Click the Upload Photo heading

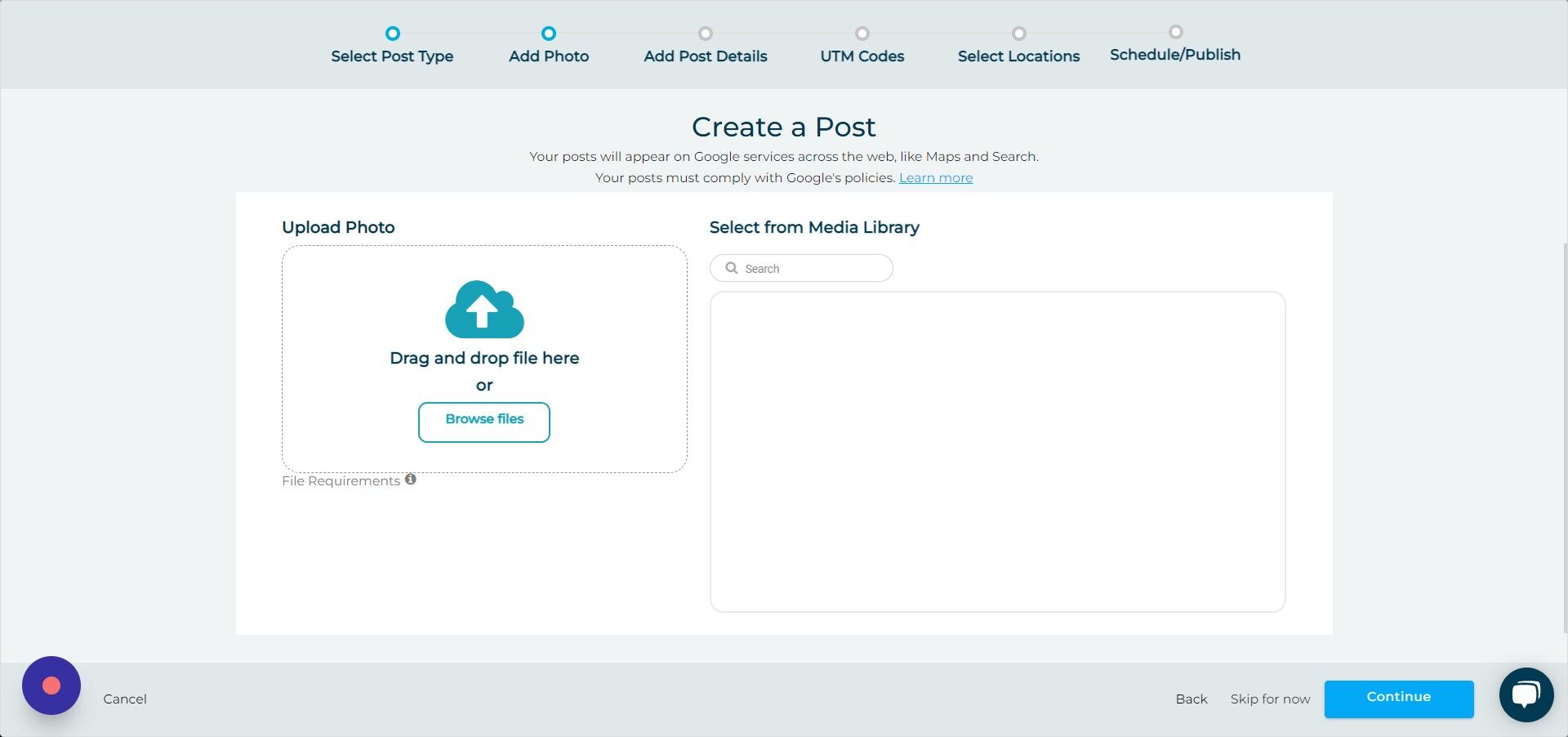[x=338, y=227]
